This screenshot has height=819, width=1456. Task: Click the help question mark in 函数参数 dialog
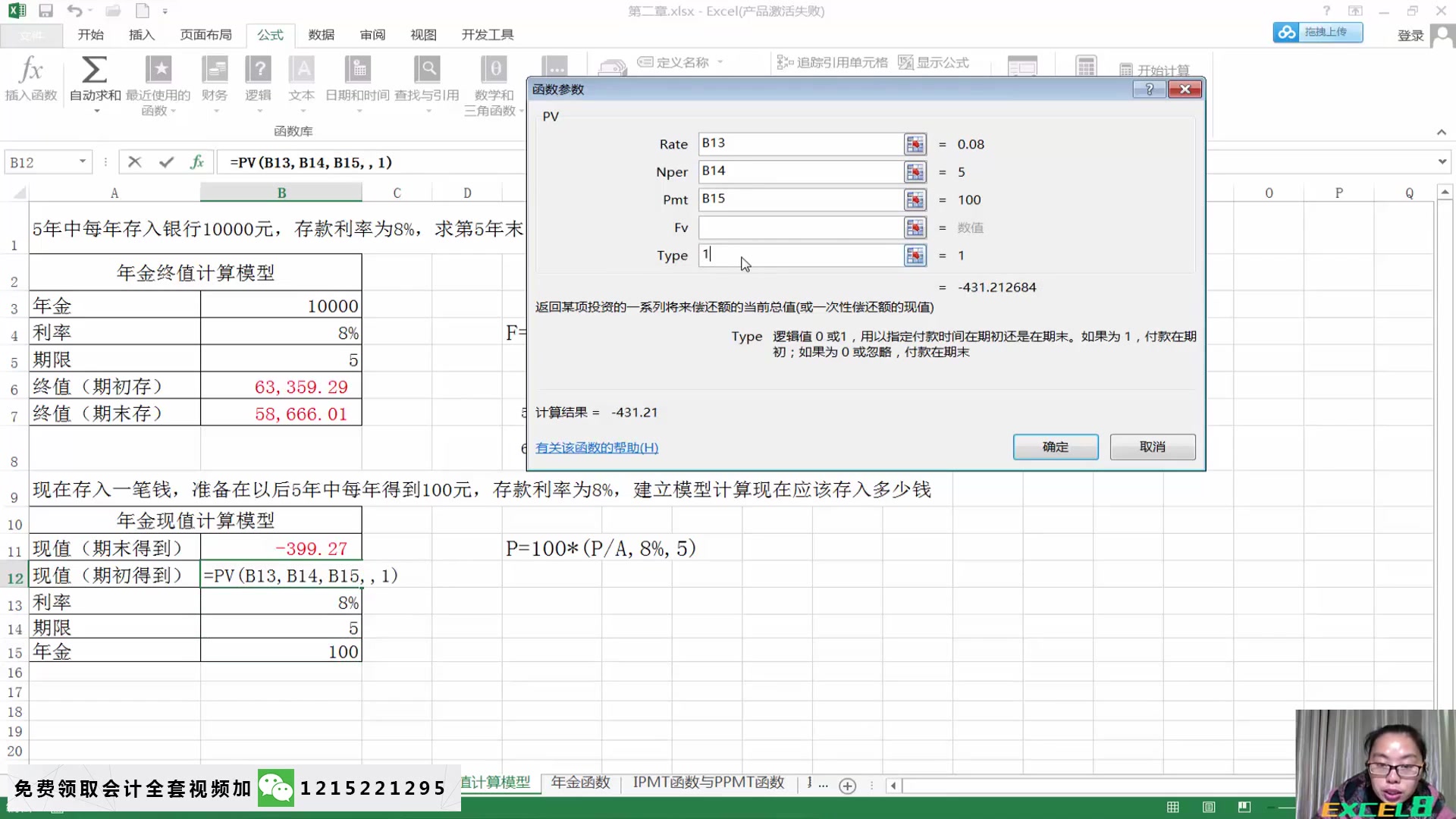tap(1149, 89)
